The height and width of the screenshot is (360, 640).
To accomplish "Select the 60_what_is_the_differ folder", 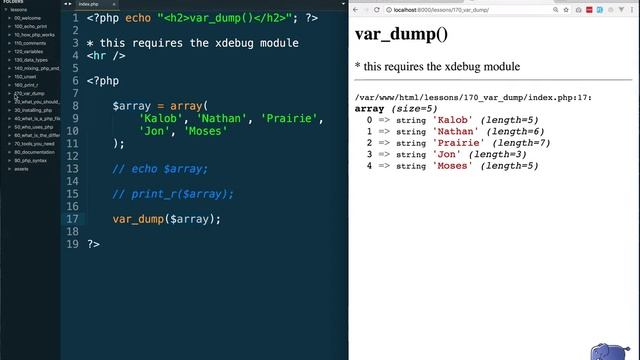I will click(x=37, y=135).
